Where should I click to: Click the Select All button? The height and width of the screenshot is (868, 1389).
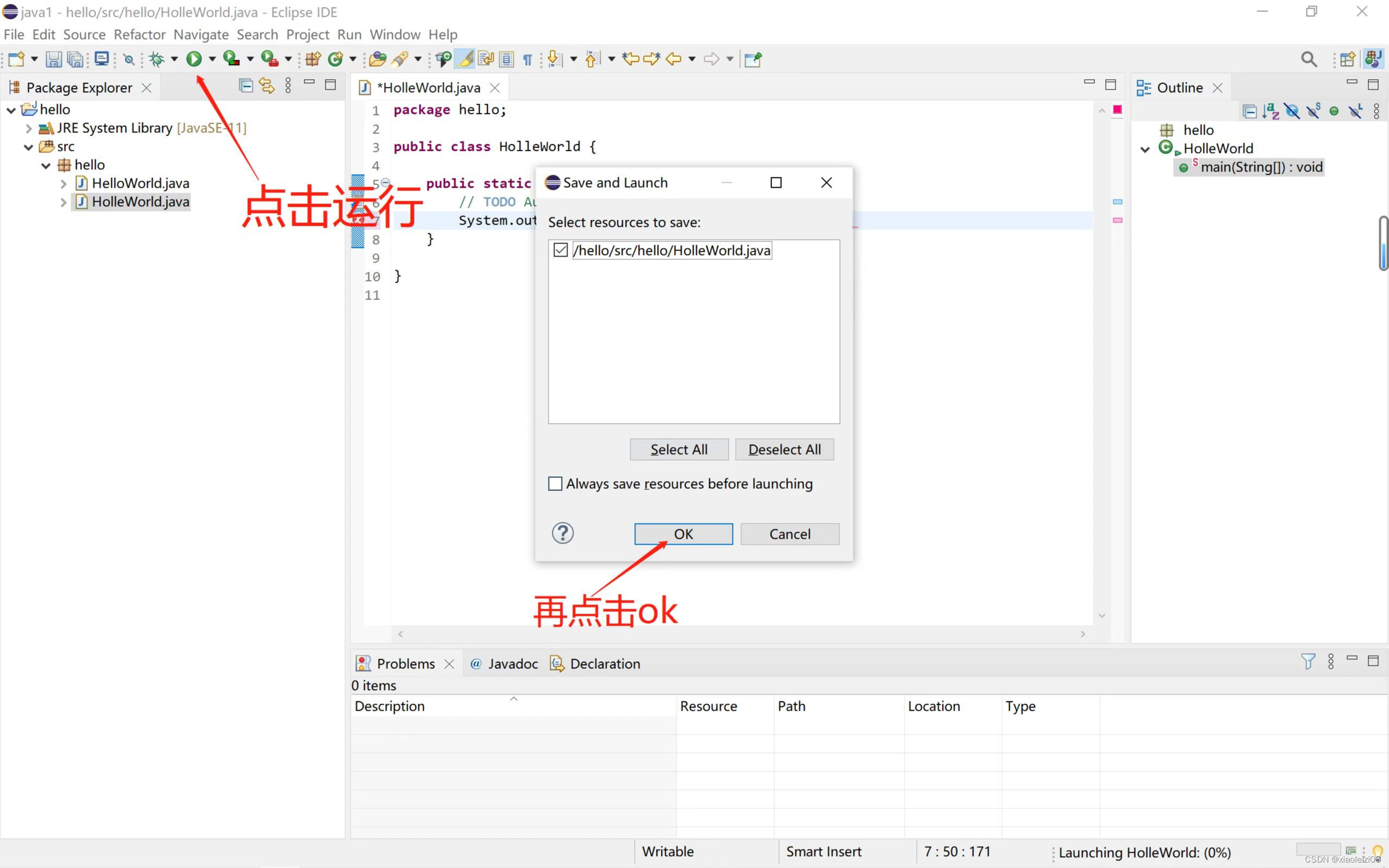click(679, 449)
